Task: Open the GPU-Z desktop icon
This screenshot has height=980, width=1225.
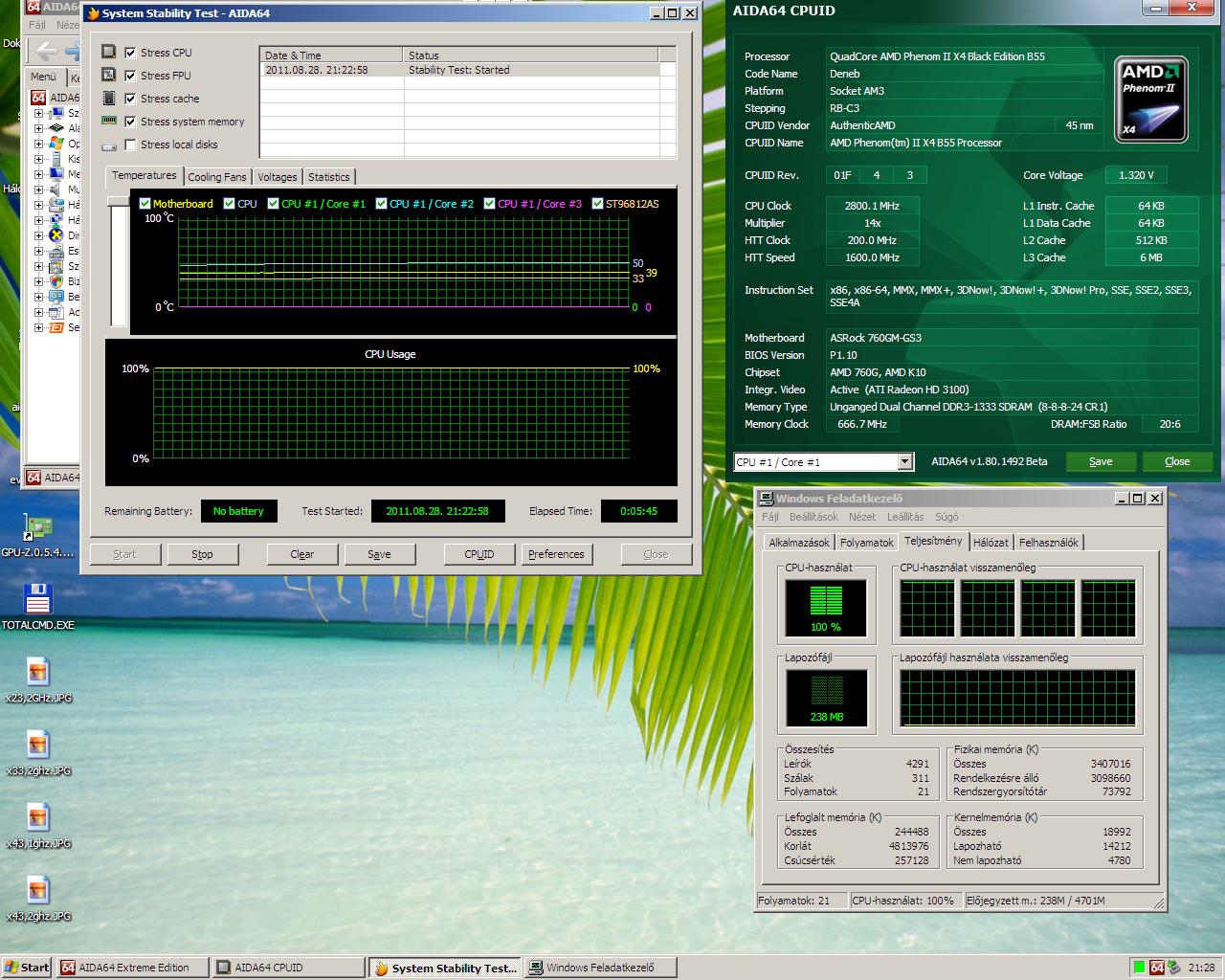Action: pos(37,527)
